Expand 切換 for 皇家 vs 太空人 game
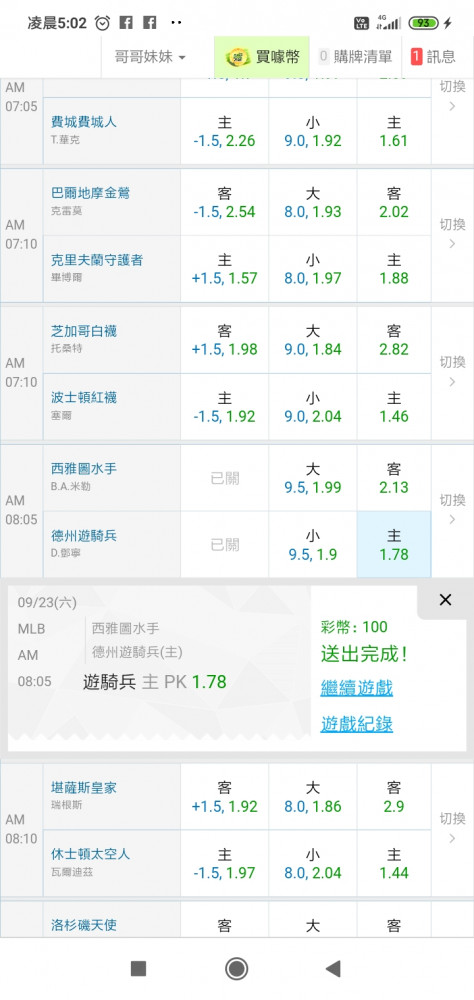This screenshot has height=1000, width=474. click(x=452, y=828)
